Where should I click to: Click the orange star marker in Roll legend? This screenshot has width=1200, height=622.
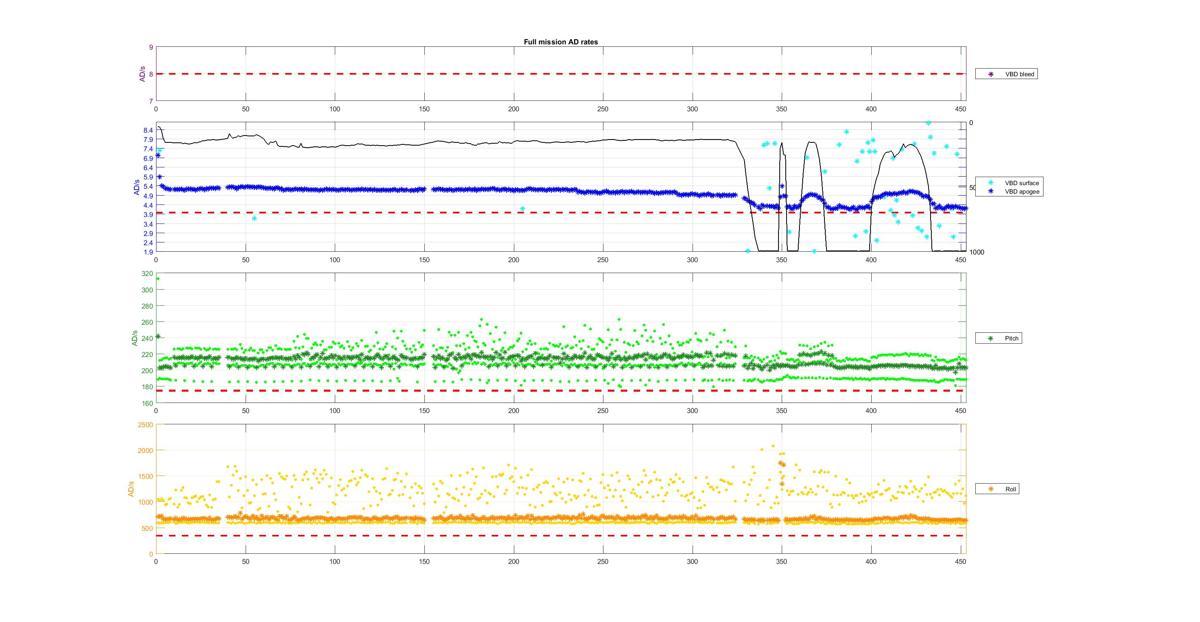991,489
